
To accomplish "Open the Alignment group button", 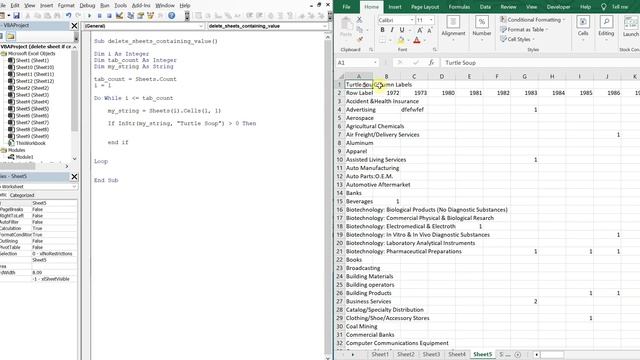I will point(453,29).
